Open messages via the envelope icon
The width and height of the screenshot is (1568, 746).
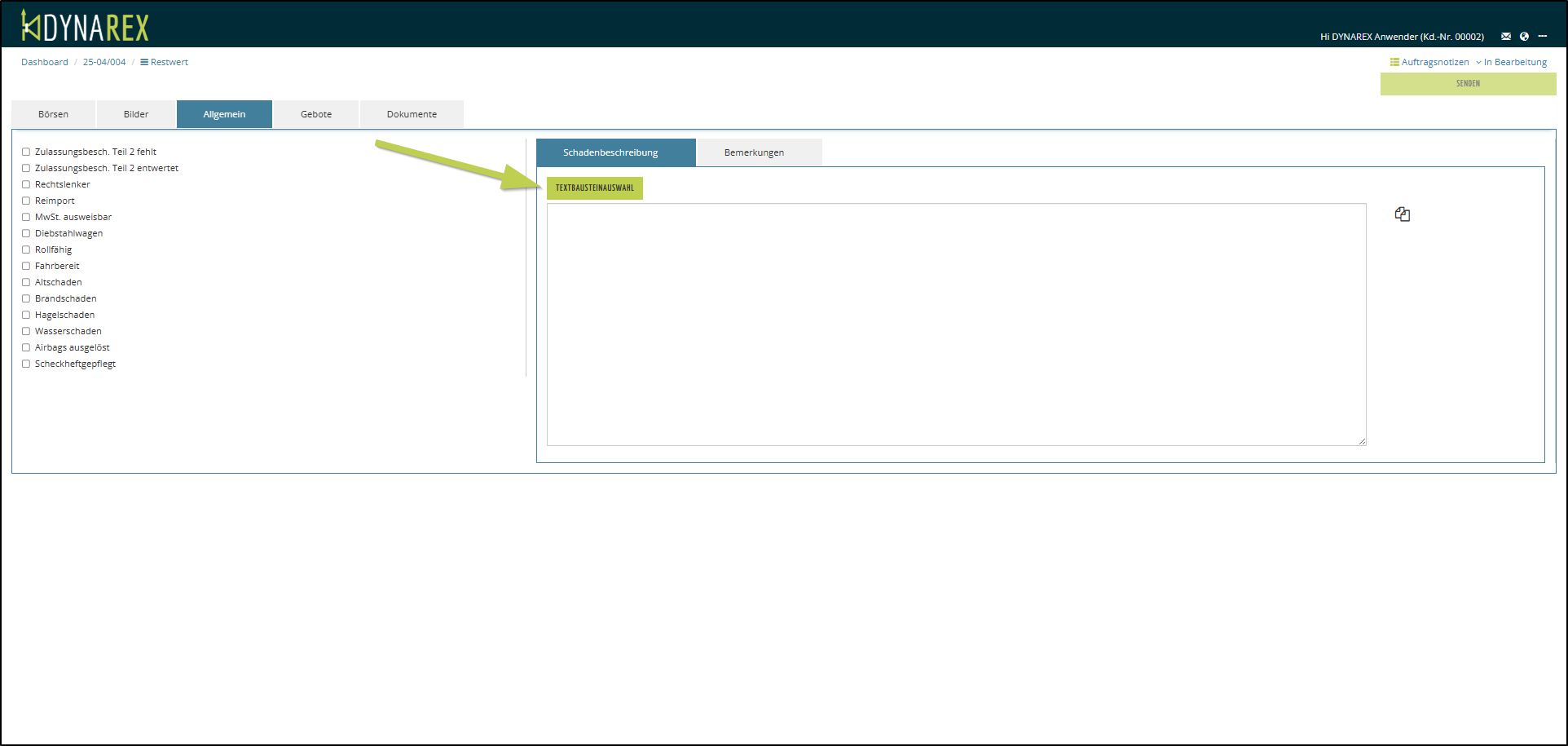(1506, 36)
